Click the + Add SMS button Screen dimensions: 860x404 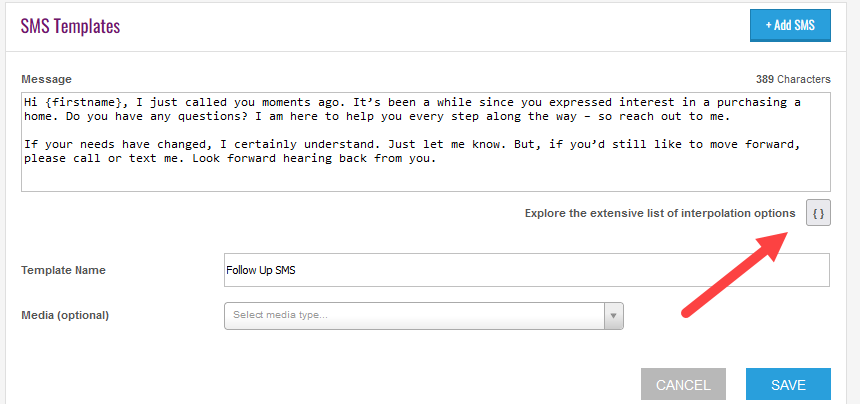coord(790,25)
